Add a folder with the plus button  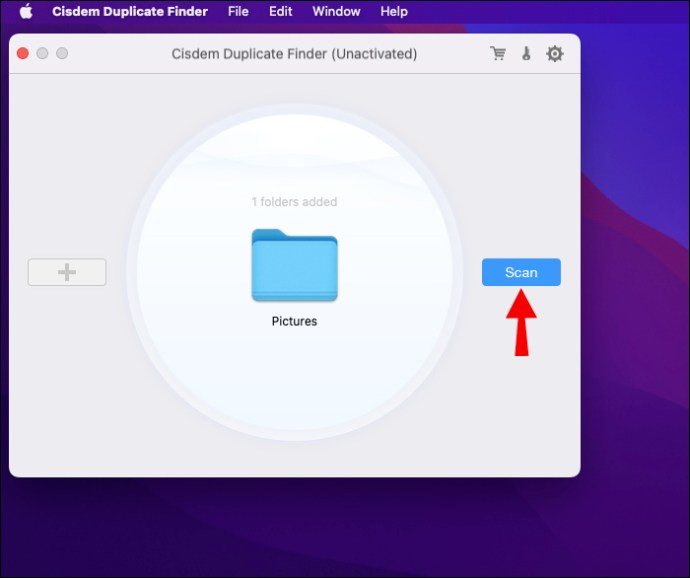(x=67, y=272)
